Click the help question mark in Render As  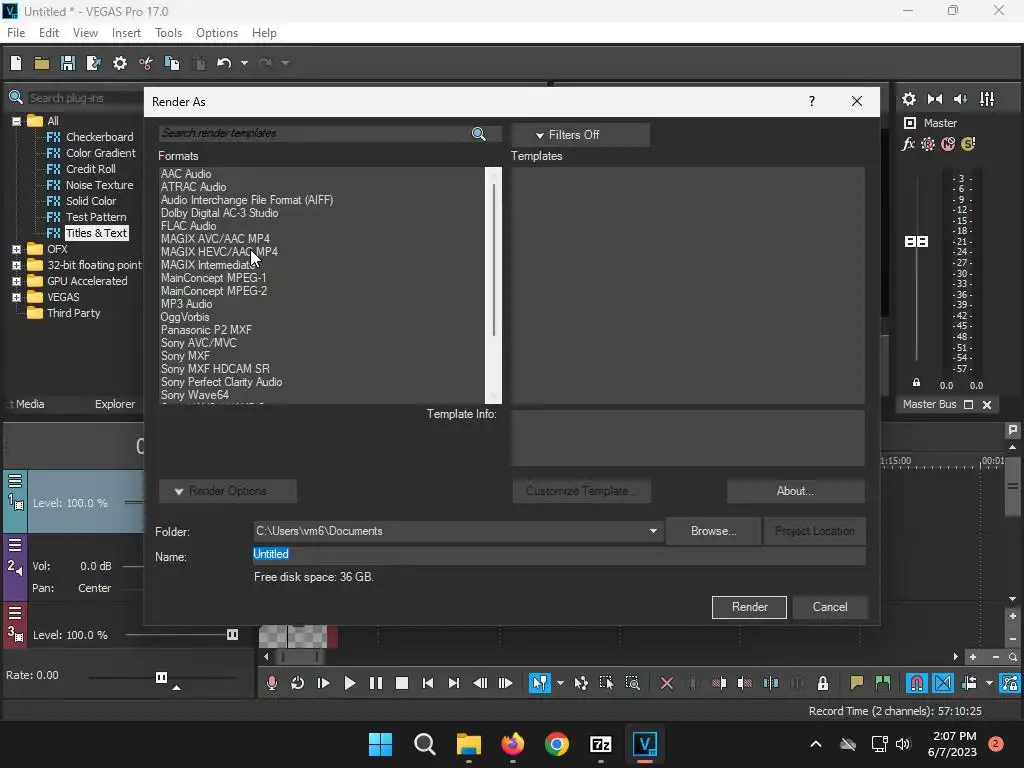pyautogui.click(x=812, y=101)
